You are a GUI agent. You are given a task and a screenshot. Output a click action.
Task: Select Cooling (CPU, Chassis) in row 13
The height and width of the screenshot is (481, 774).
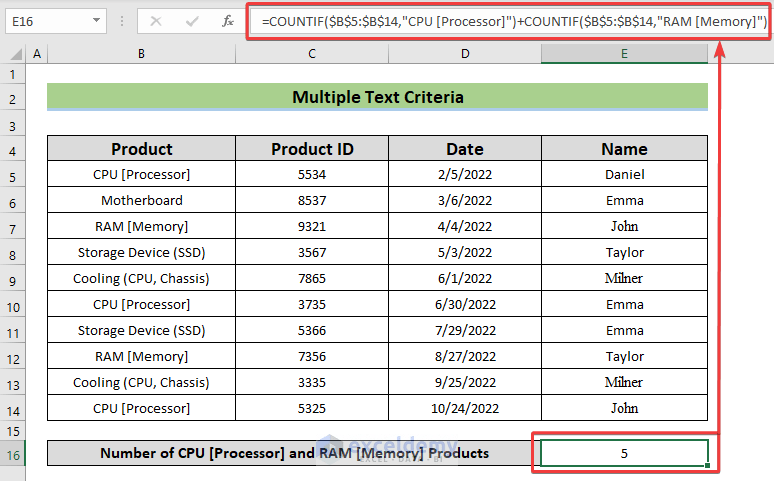pos(142,382)
